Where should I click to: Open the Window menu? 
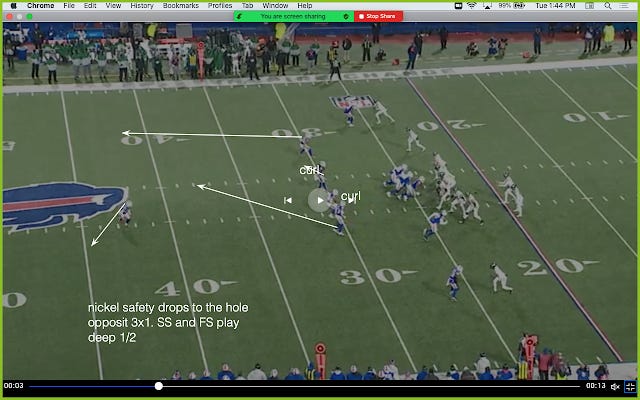tap(275, 5)
